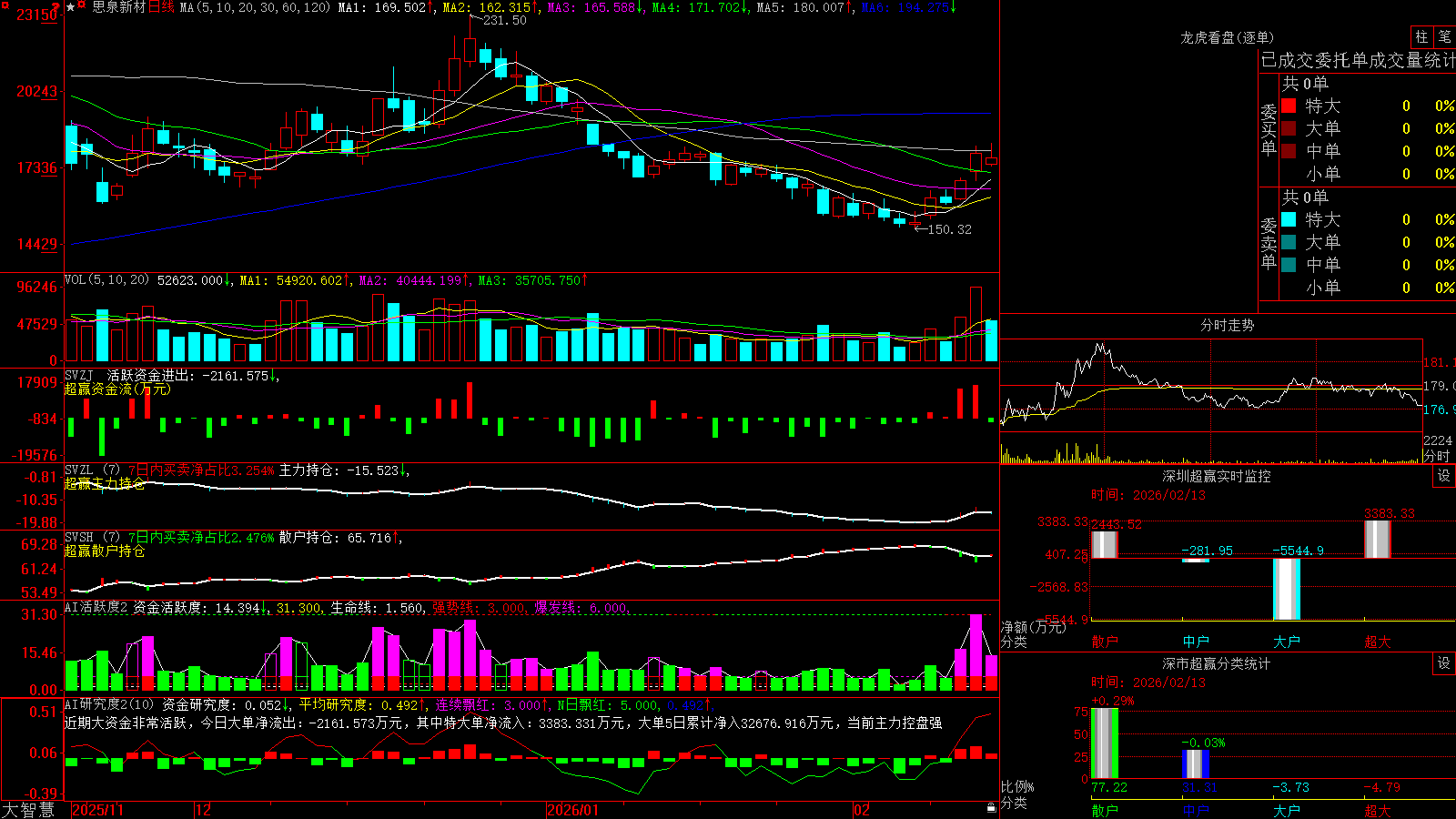Click the 散户 bar showing 2443.52
Image resolution: width=1456 pixels, height=819 pixels.
[1104, 544]
